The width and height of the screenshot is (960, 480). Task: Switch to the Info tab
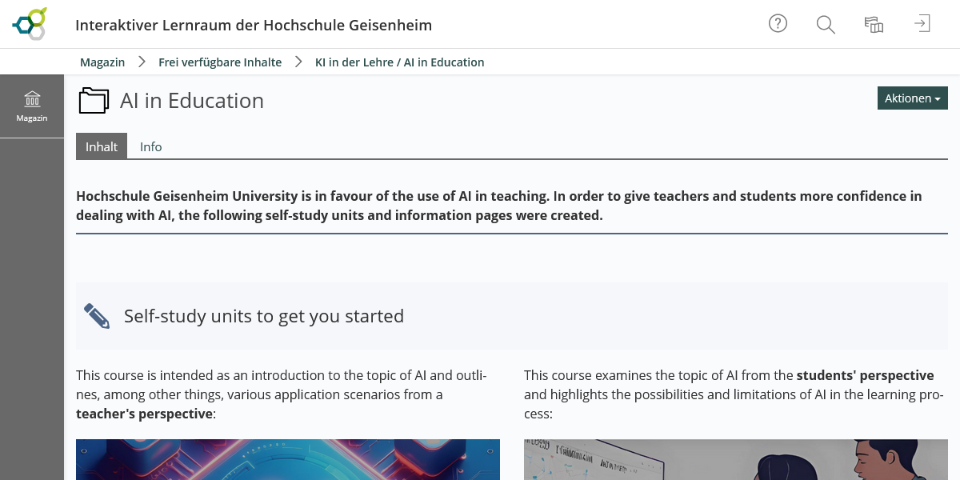click(151, 146)
